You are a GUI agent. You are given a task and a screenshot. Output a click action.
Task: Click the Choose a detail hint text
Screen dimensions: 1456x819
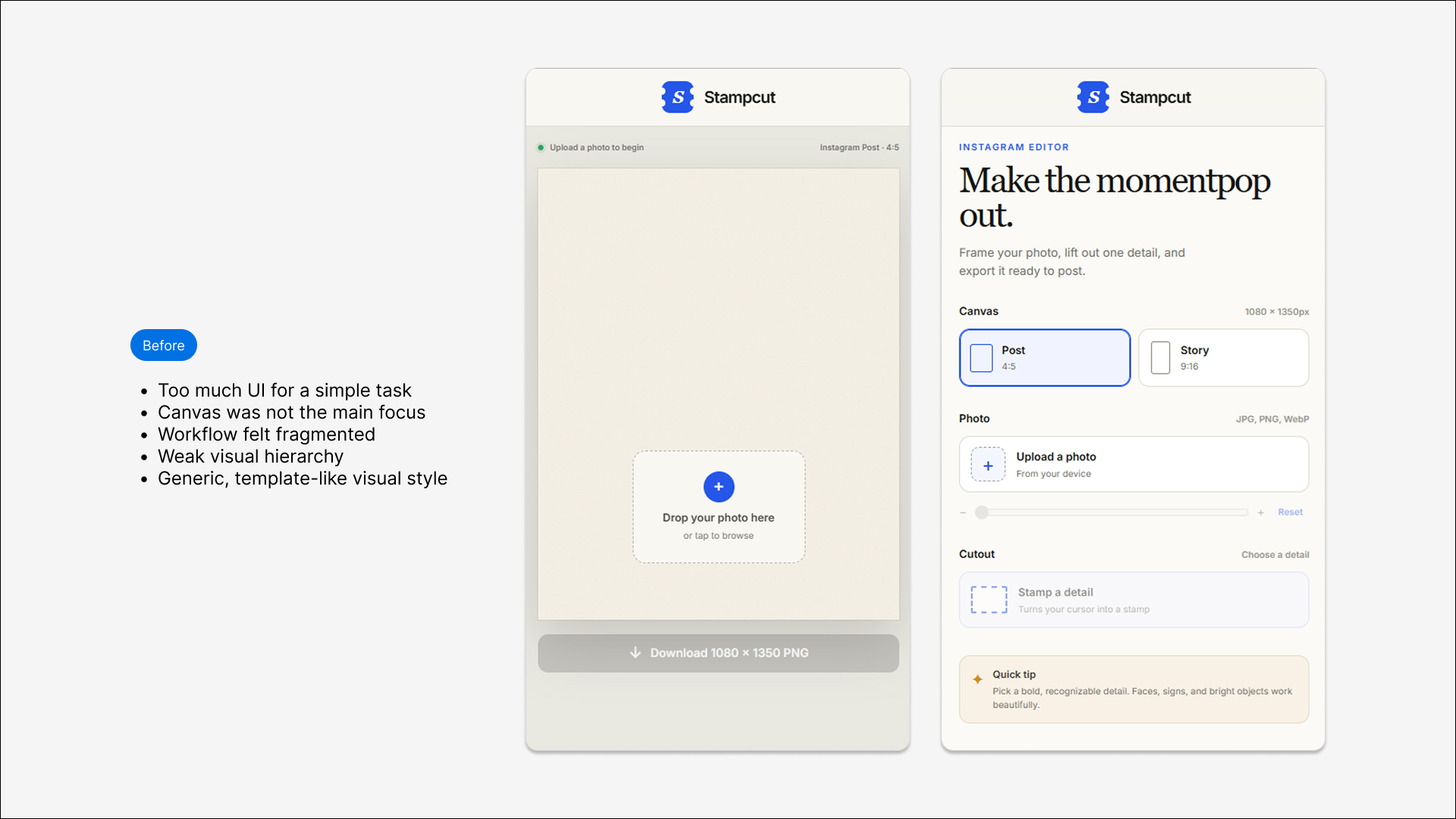coord(1276,555)
